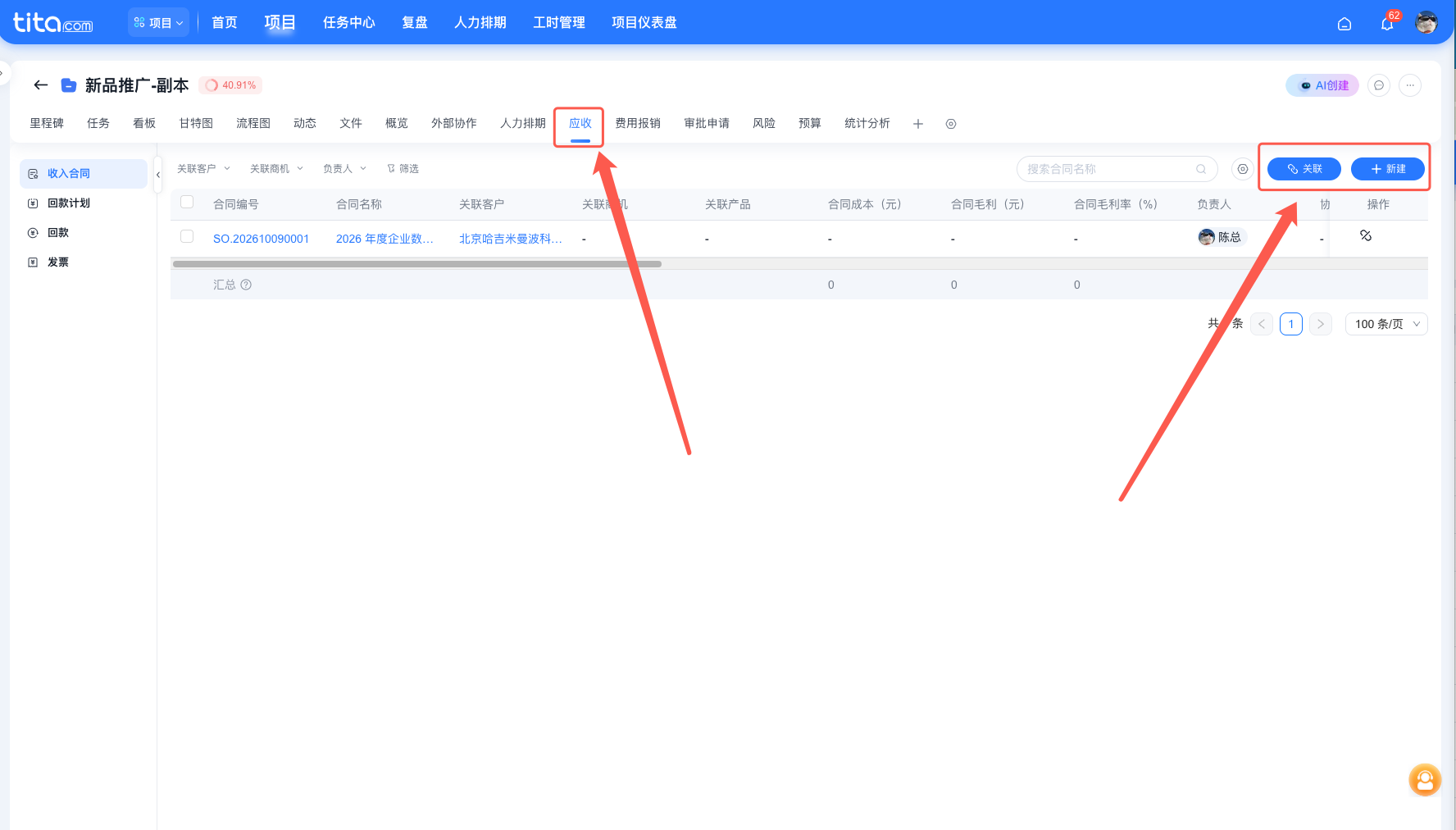Click the back arrow beside 新品推广-副本
Screen dimensions: 1456x830
41,84
